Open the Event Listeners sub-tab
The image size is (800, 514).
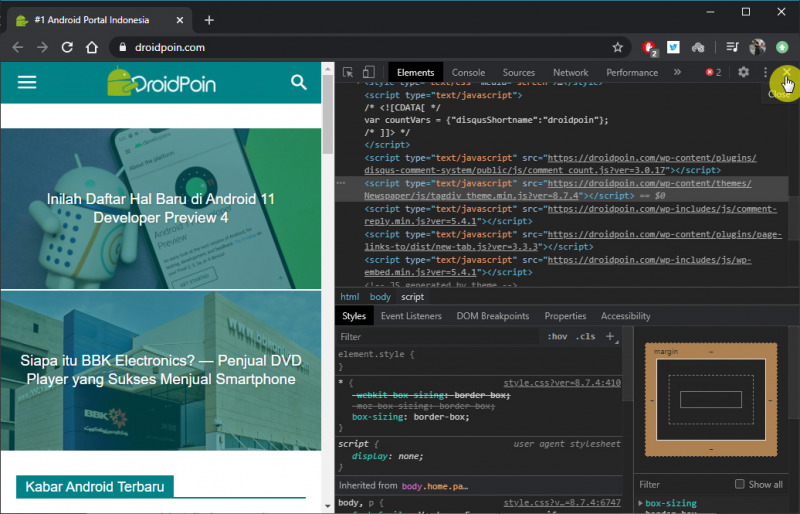411,316
